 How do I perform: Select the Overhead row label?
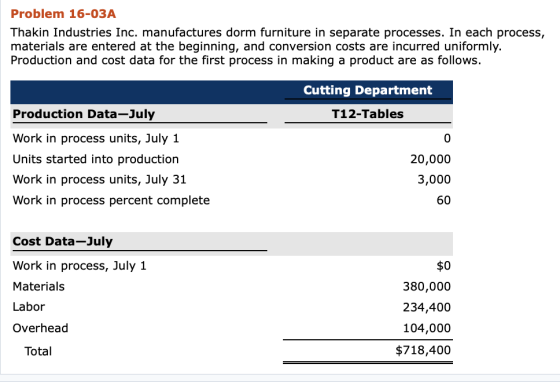(40, 328)
